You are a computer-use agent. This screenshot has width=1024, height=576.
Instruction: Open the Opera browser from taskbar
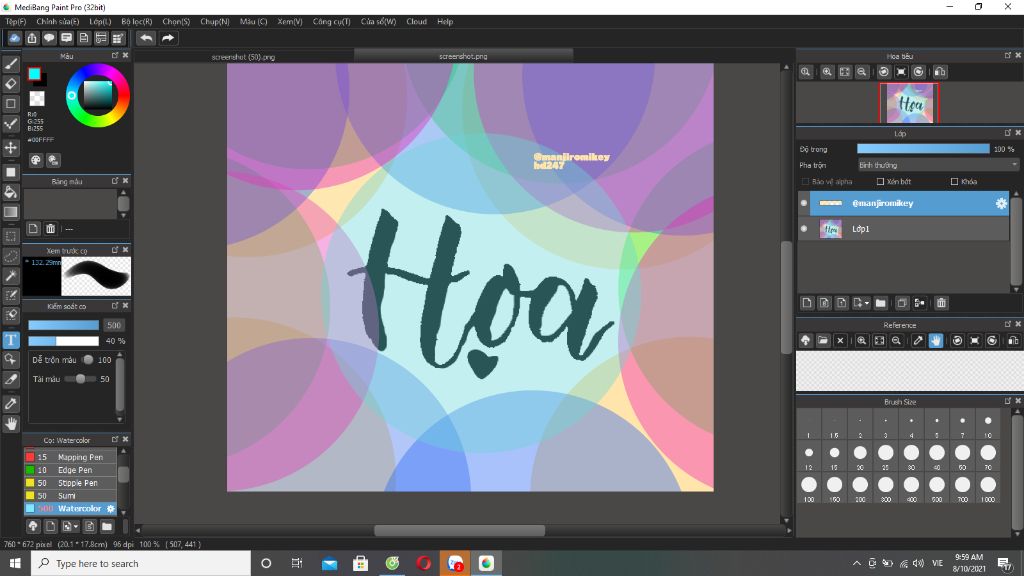[423, 563]
